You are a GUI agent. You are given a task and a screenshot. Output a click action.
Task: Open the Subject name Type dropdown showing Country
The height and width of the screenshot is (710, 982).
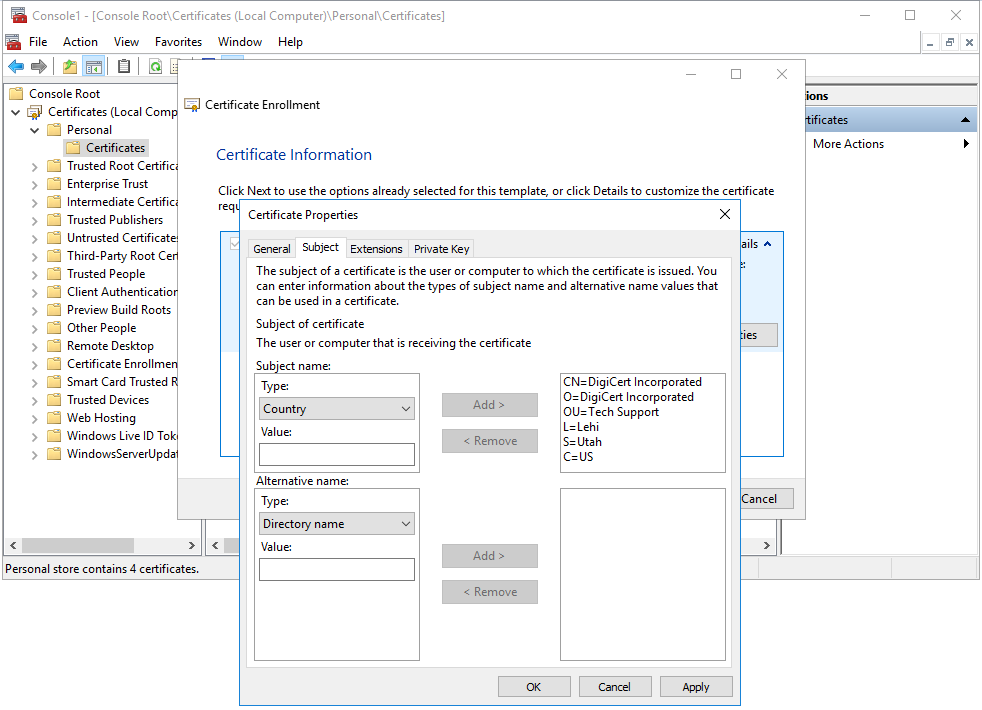[337, 409]
